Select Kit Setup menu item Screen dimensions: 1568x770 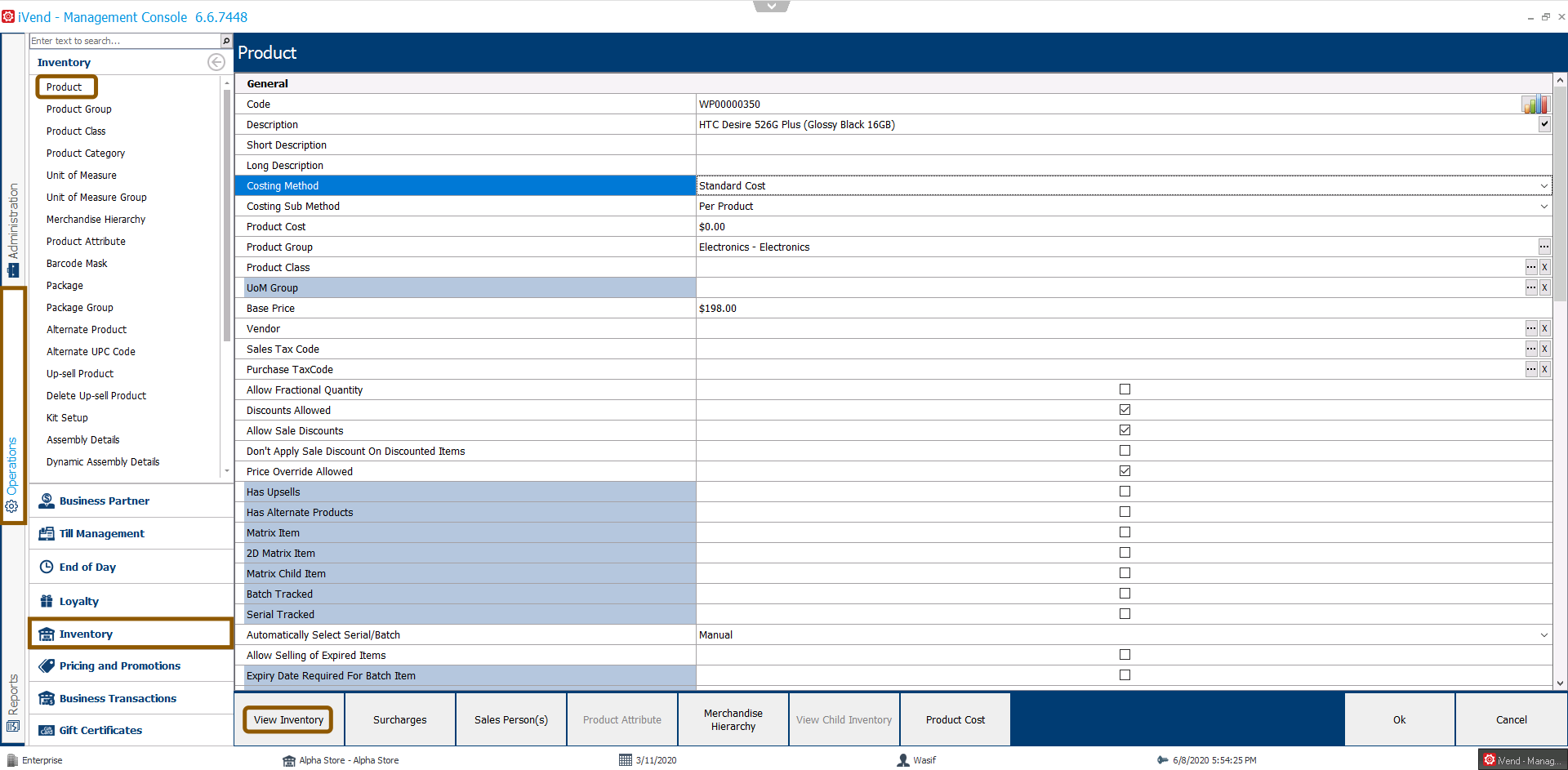coord(67,417)
